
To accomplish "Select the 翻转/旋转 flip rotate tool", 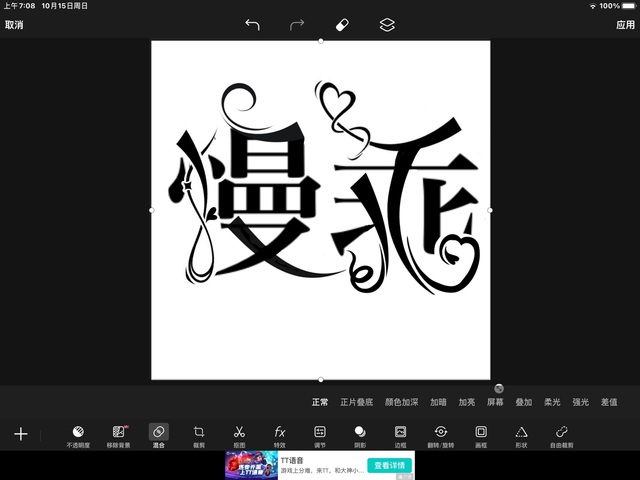I will 440,435.
